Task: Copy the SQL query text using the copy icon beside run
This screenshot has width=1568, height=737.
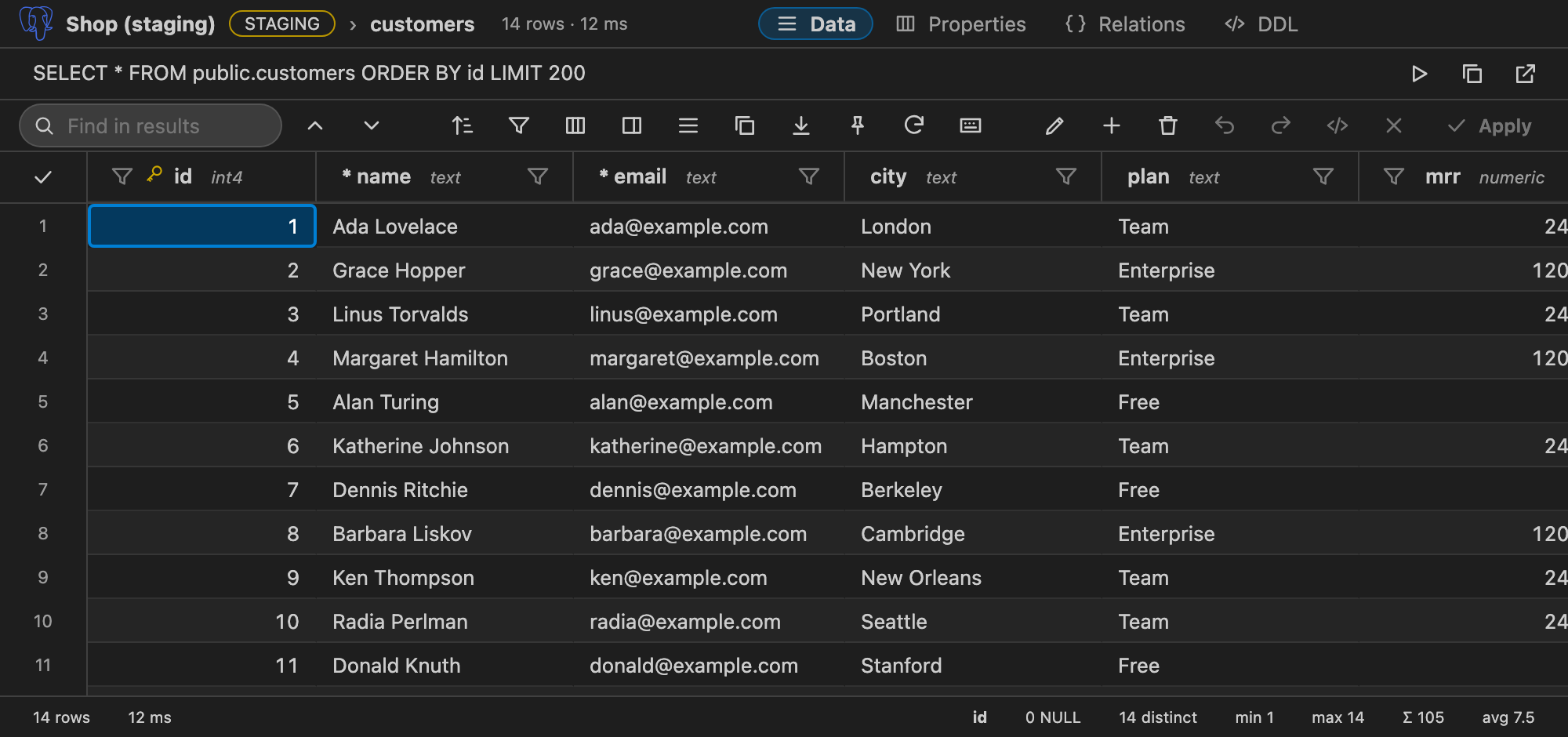Action: pyautogui.click(x=1472, y=74)
